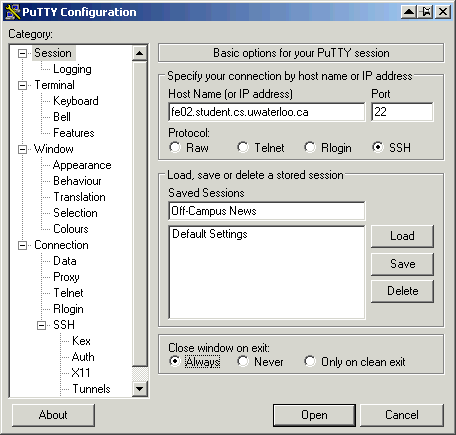456x435 pixels.
Task: Select Only on clean exit option
Action: (x=310, y=361)
